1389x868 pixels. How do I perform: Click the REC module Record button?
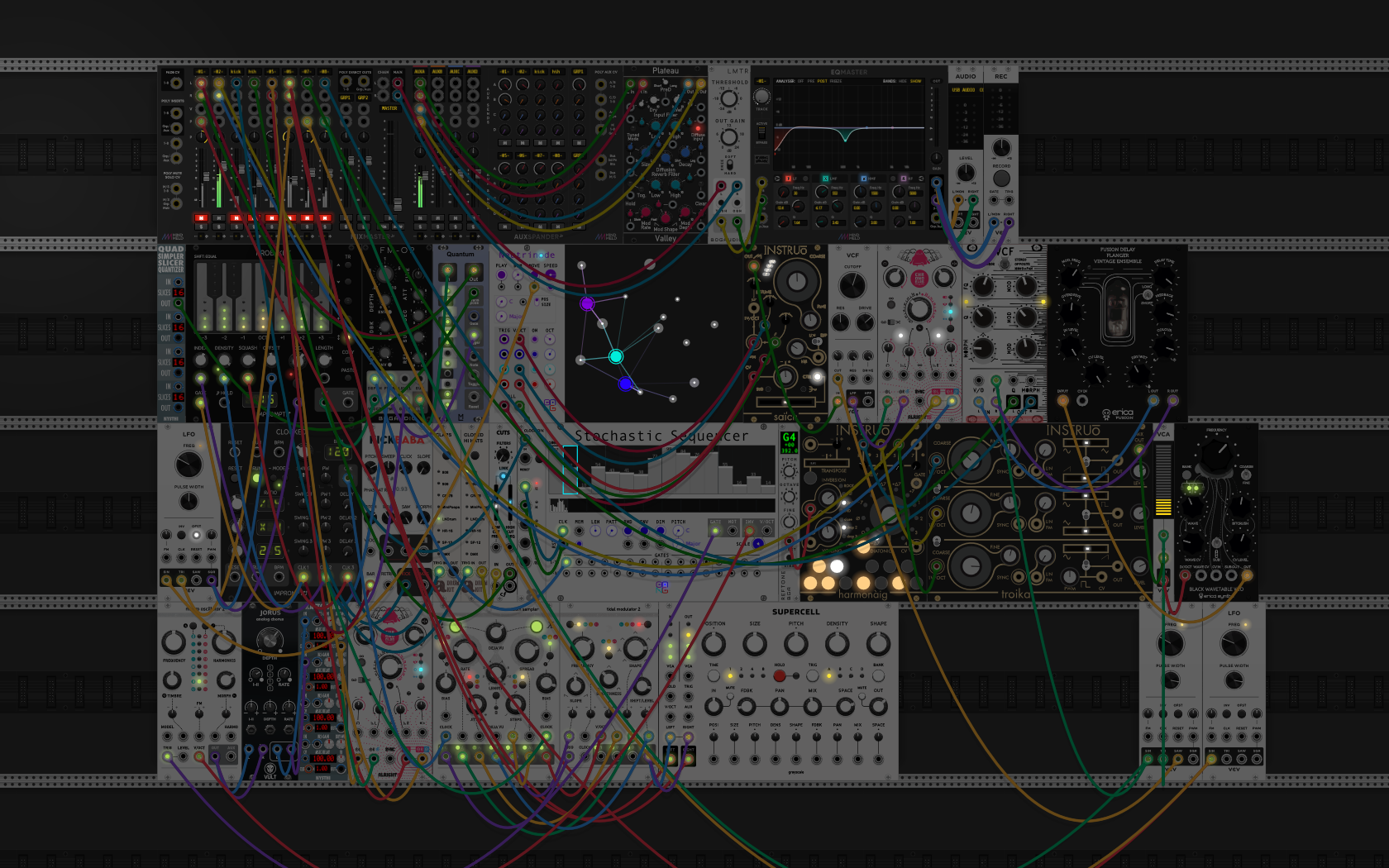(x=1001, y=178)
